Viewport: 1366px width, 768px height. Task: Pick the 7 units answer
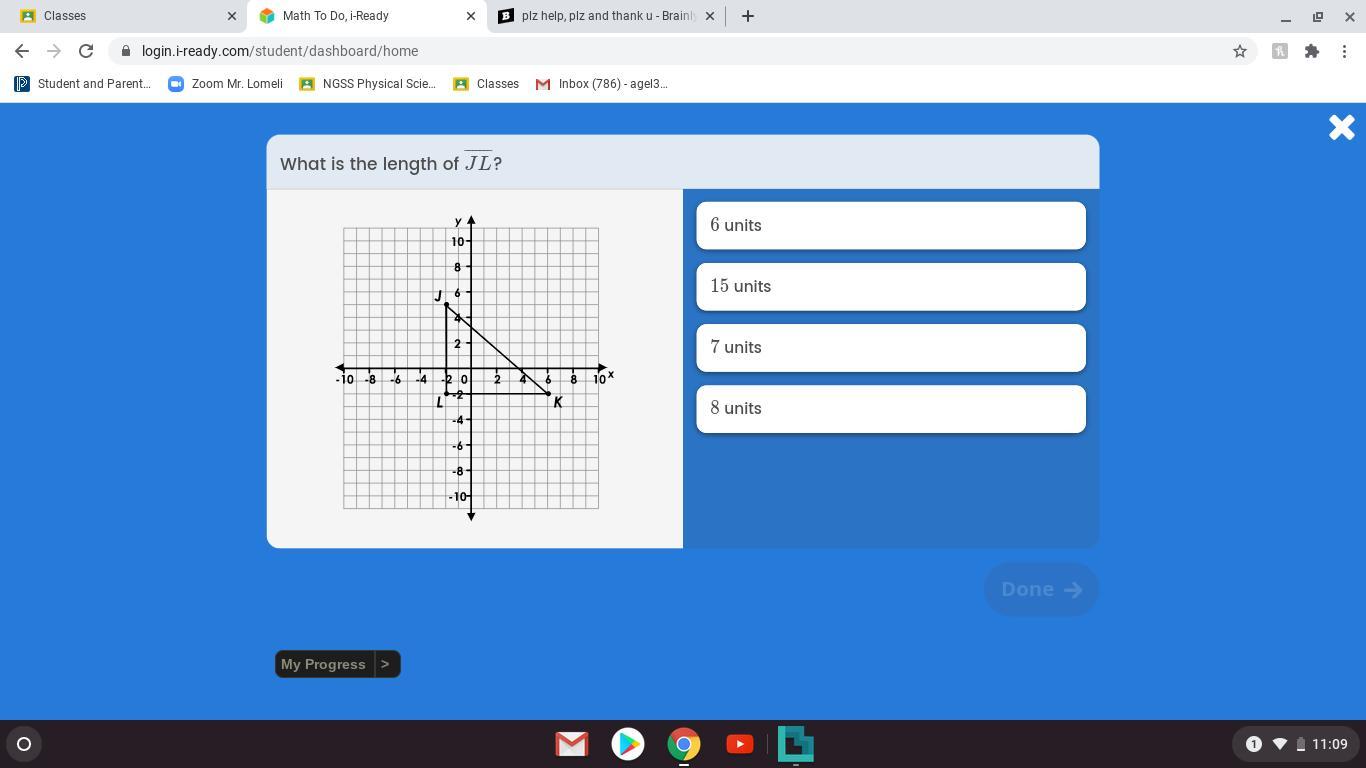[x=891, y=347]
